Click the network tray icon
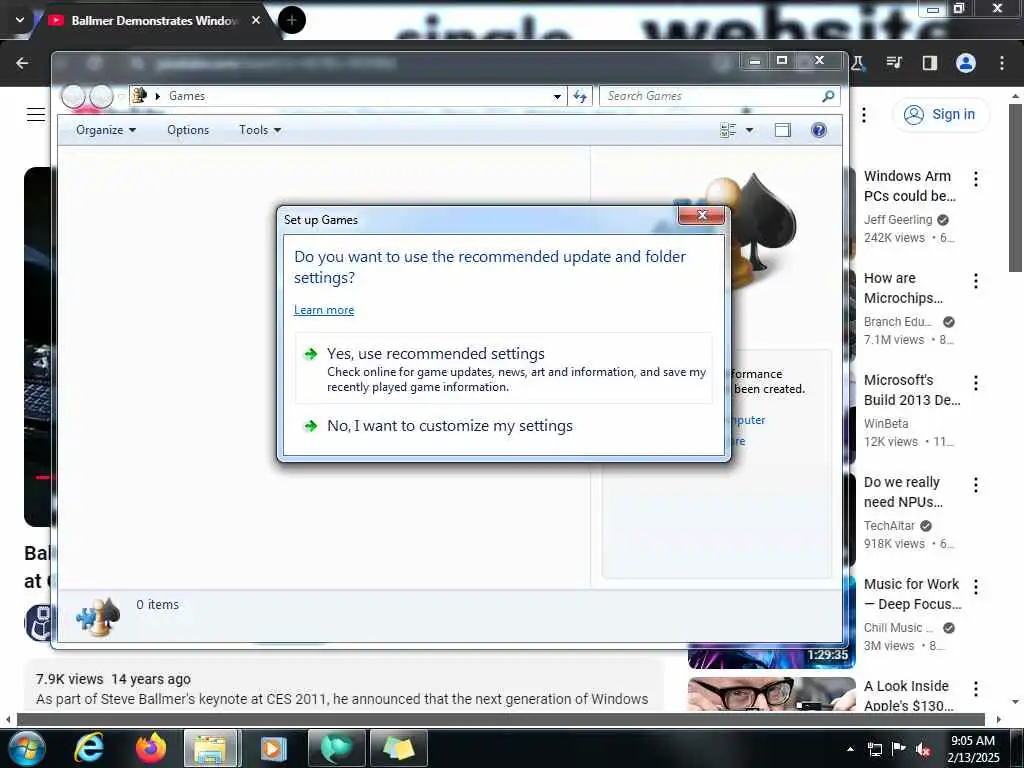Image resolution: width=1024 pixels, height=768 pixels. 874,749
